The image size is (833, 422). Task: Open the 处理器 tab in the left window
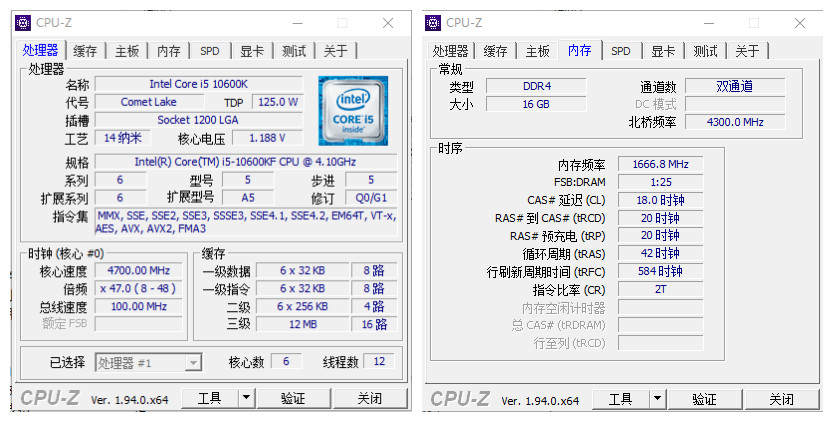coord(40,50)
